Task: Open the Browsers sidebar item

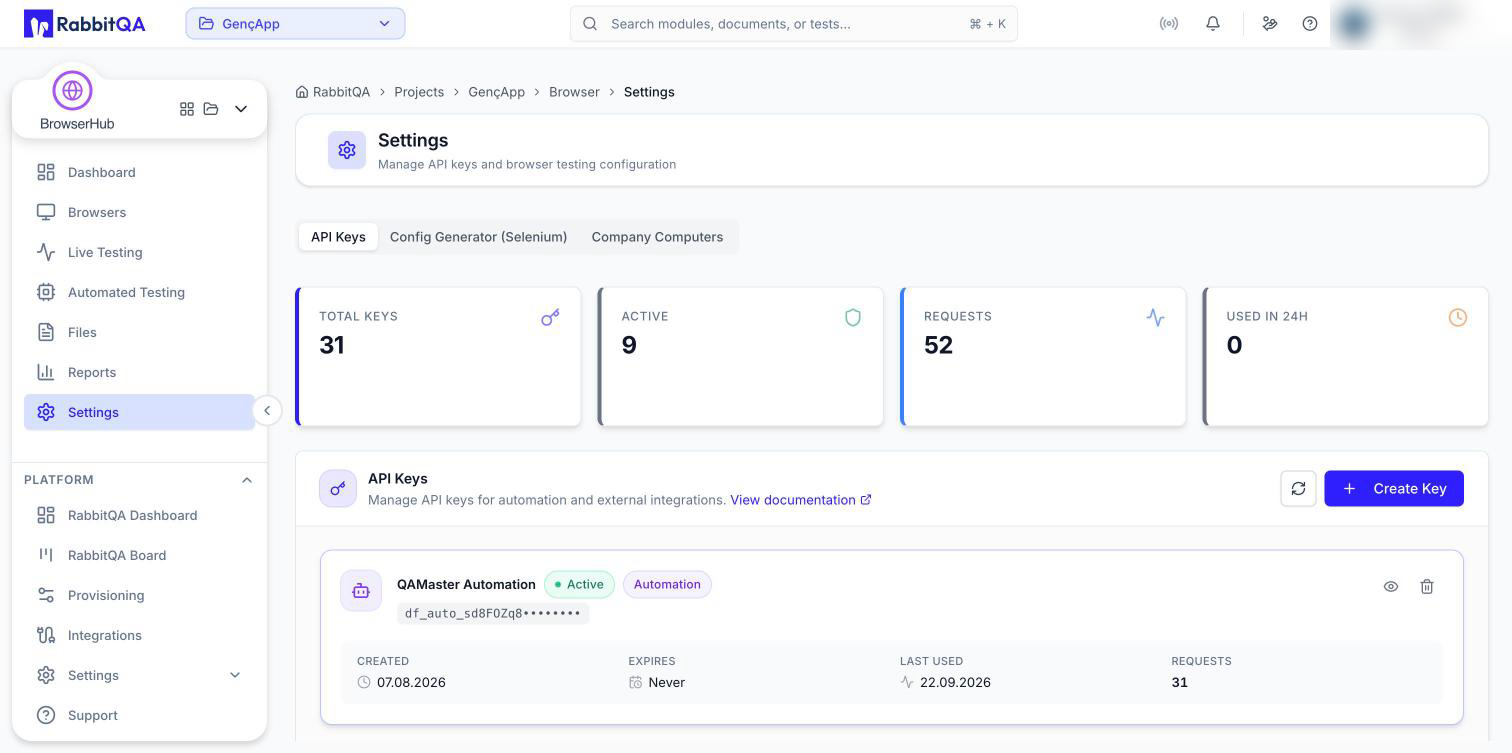Action: (x=139, y=212)
